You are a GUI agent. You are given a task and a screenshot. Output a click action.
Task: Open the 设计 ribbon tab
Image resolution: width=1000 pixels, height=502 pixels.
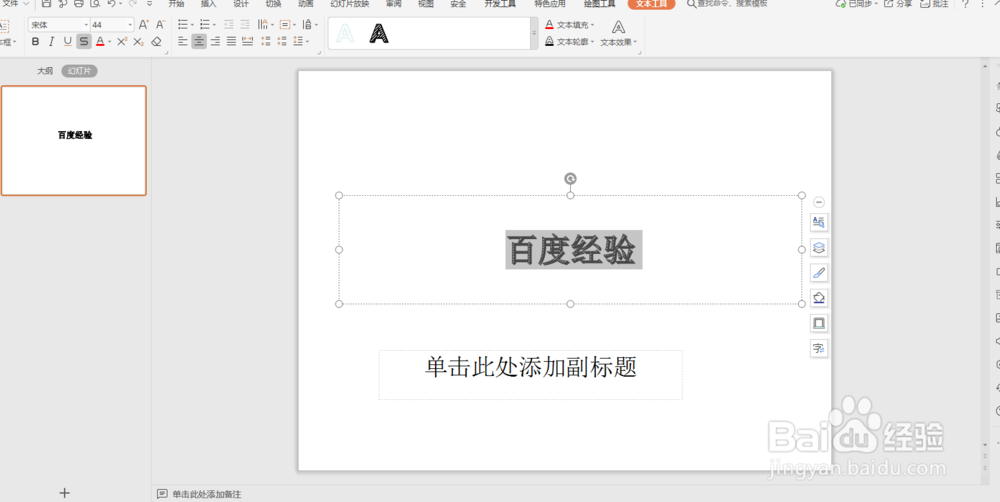pyautogui.click(x=241, y=4)
